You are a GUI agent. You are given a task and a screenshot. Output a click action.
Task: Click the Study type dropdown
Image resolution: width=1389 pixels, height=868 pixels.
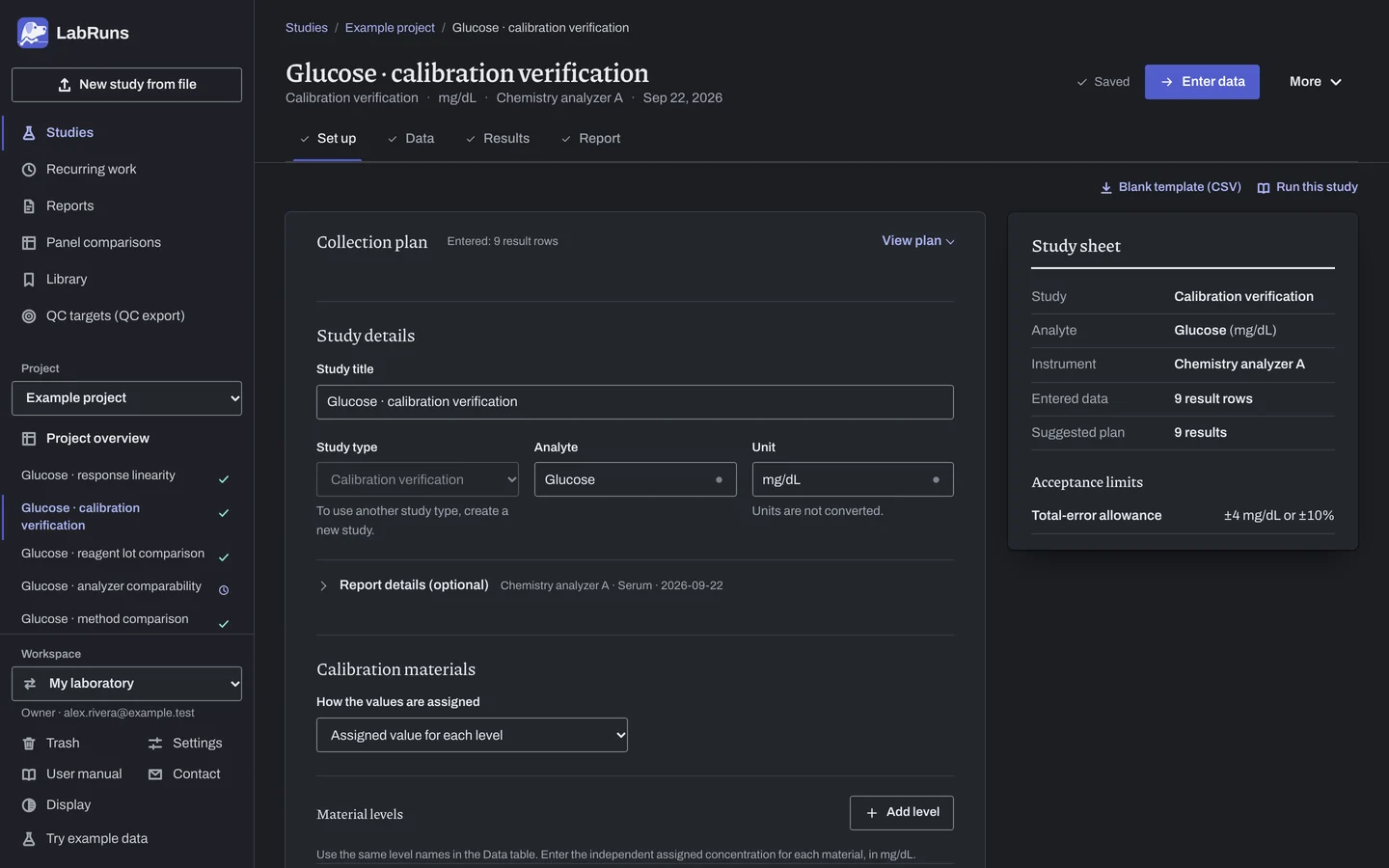pyautogui.click(x=418, y=479)
